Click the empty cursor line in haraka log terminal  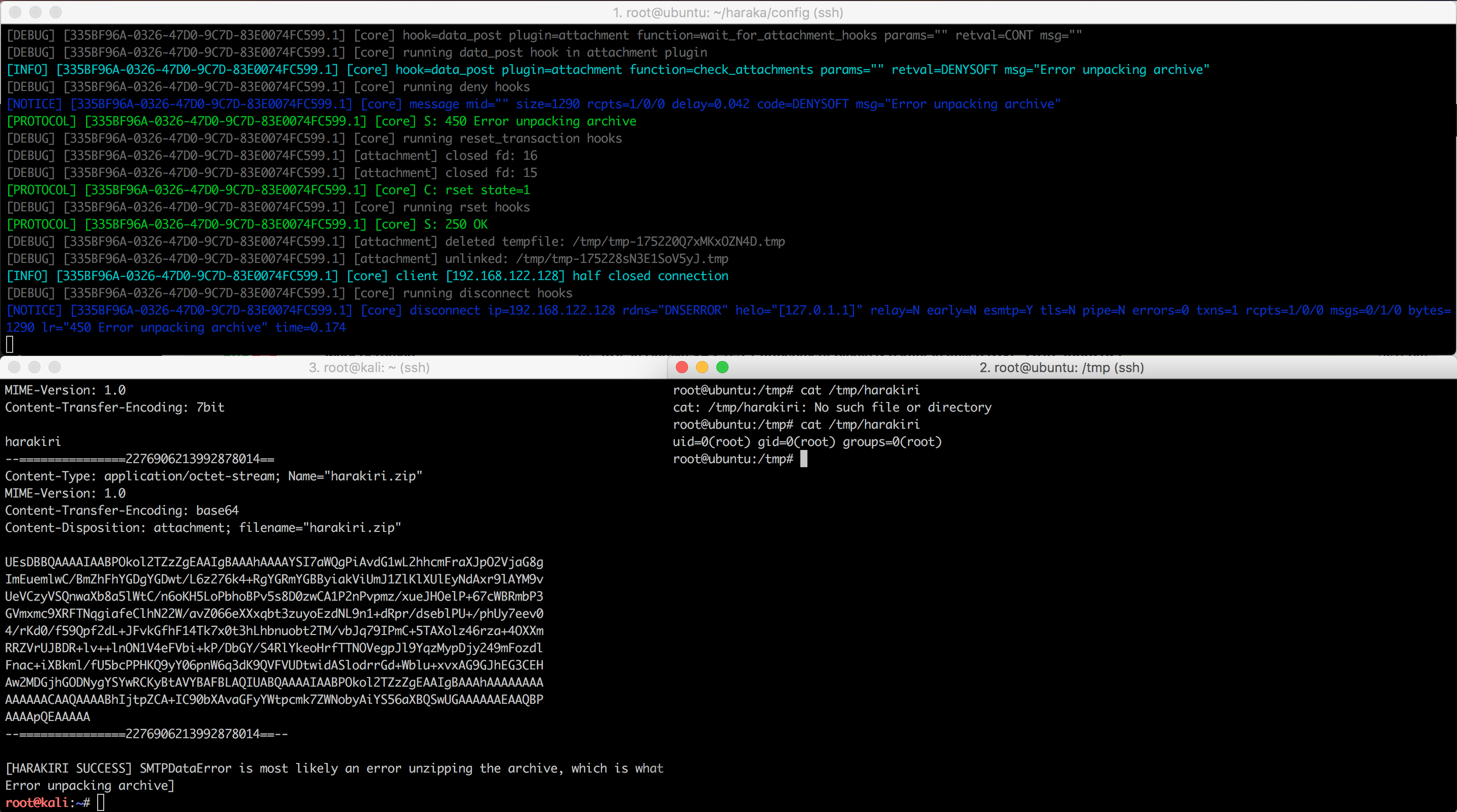click(10, 344)
